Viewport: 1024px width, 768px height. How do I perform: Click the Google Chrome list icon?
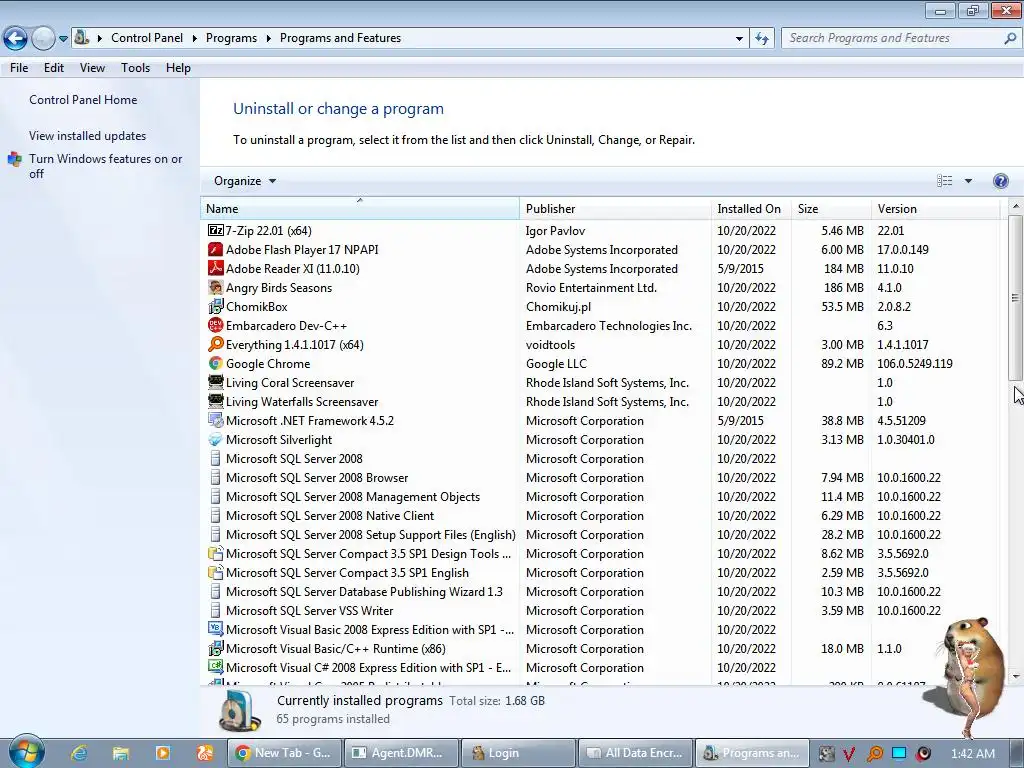click(x=216, y=363)
